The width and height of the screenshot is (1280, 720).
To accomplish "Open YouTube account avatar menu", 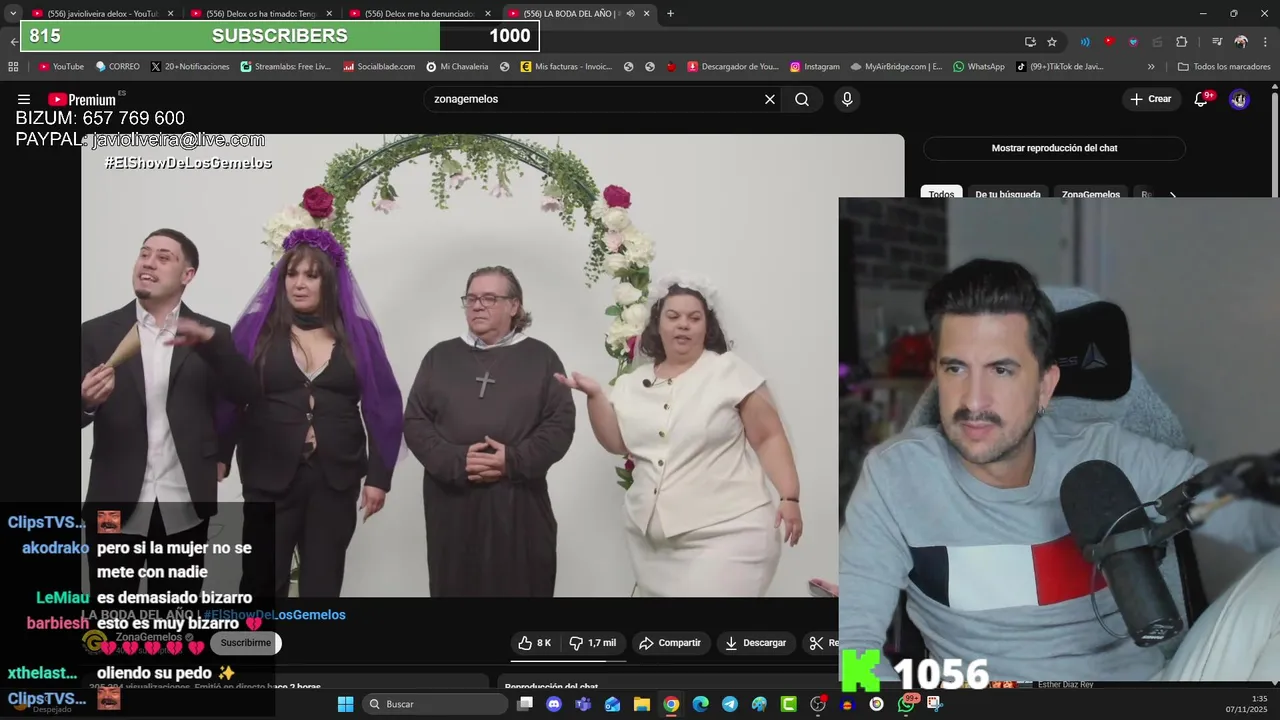I will point(1239,99).
